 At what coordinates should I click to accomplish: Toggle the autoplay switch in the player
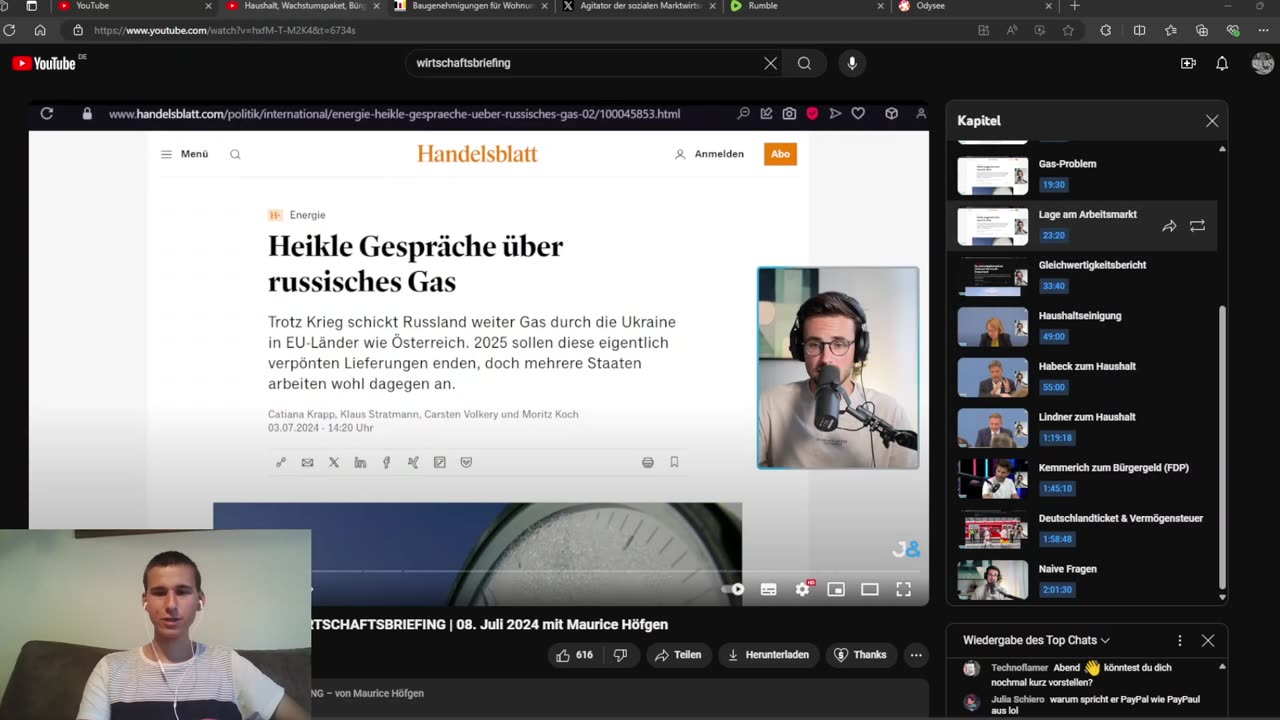[x=735, y=589]
